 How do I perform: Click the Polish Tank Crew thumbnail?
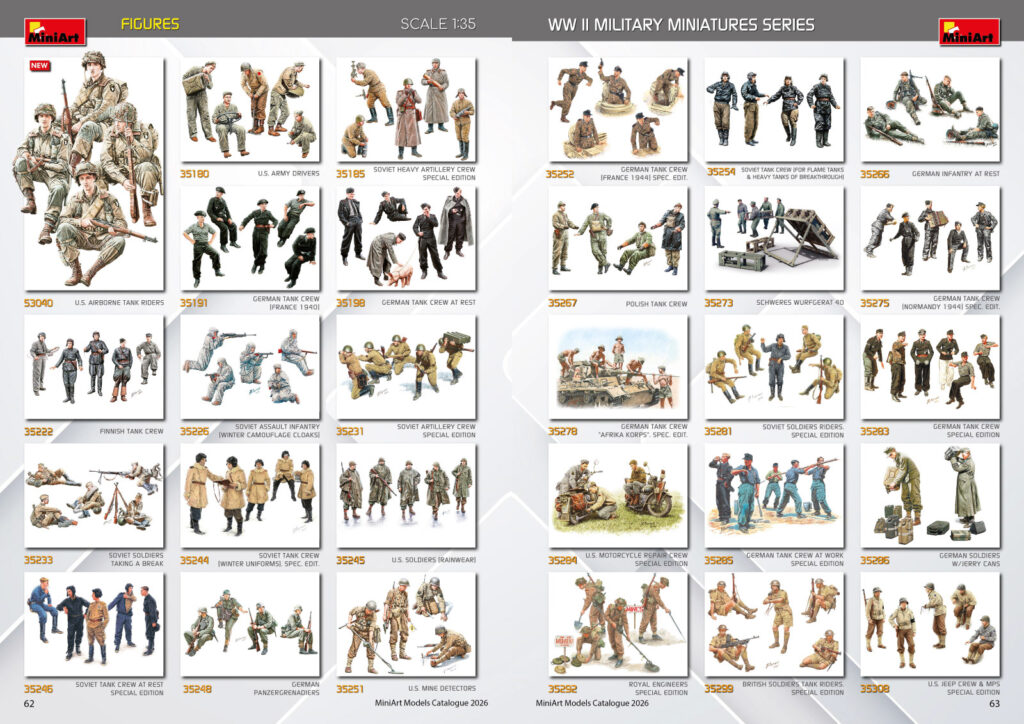click(617, 237)
